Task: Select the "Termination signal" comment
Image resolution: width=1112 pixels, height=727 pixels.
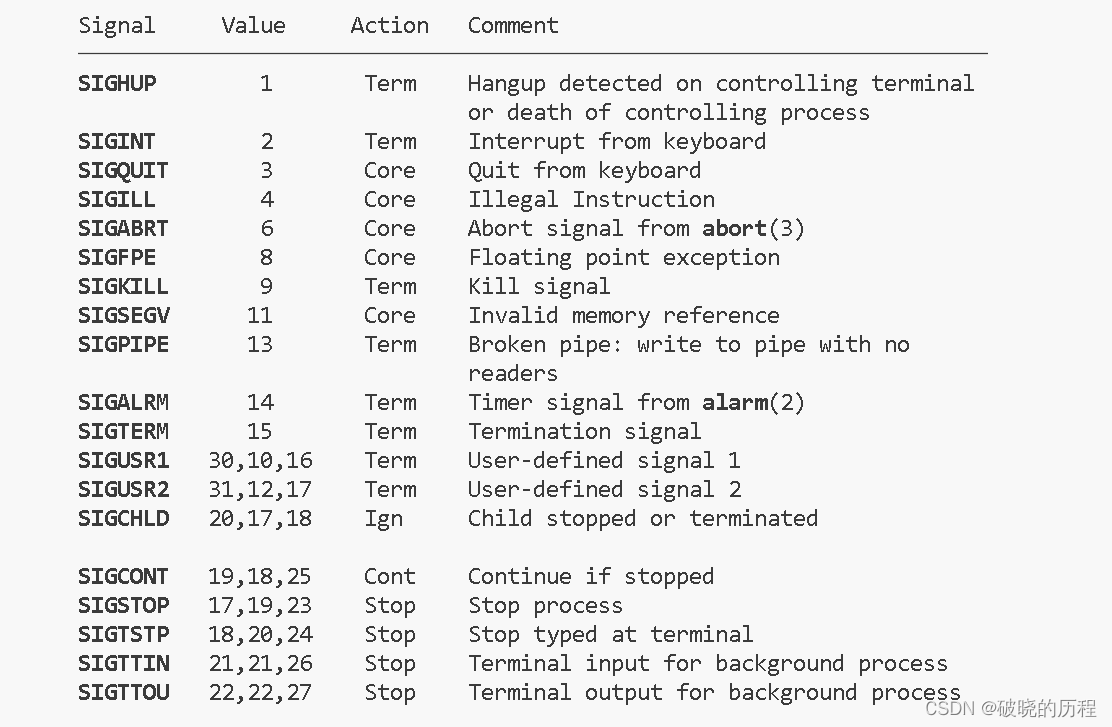Action: (584, 432)
